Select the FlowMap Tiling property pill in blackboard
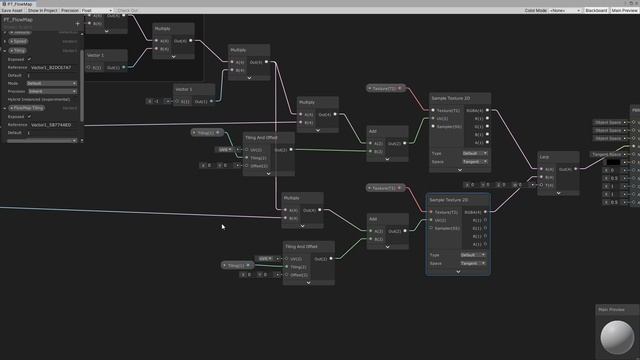This screenshot has height=360, width=640. (x=27, y=108)
